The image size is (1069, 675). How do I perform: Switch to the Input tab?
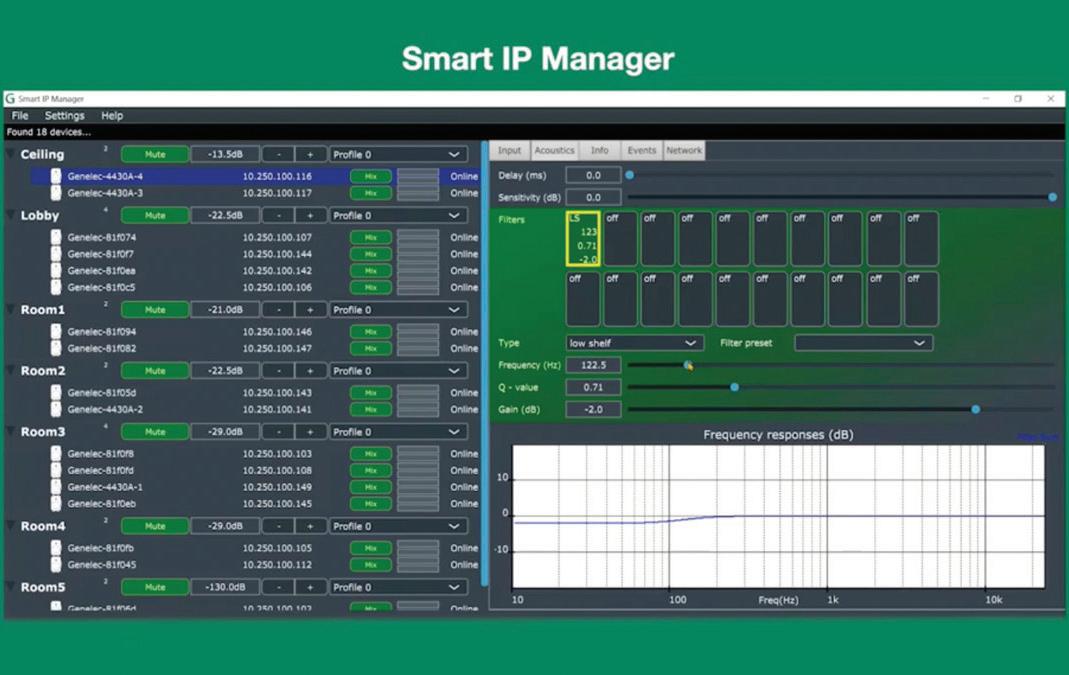(509, 151)
